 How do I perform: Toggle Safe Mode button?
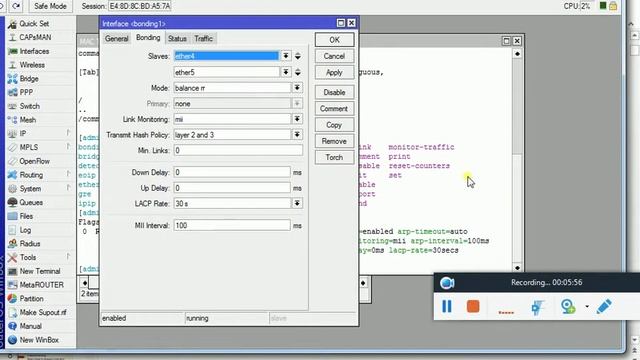[50, 6]
